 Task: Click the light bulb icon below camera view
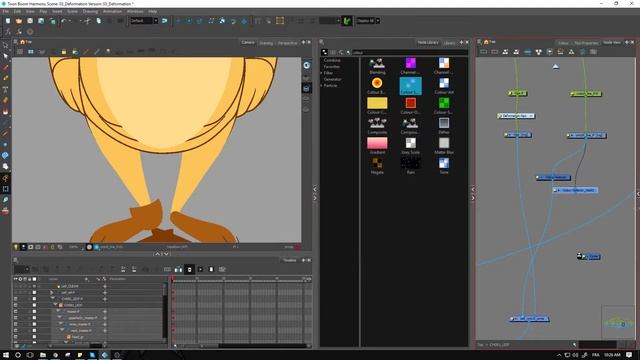(x=16, y=247)
